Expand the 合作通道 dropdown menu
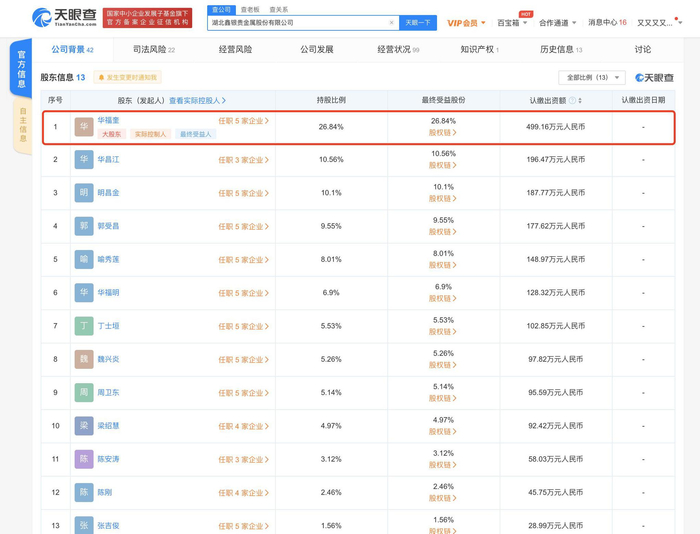 click(x=557, y=23)
